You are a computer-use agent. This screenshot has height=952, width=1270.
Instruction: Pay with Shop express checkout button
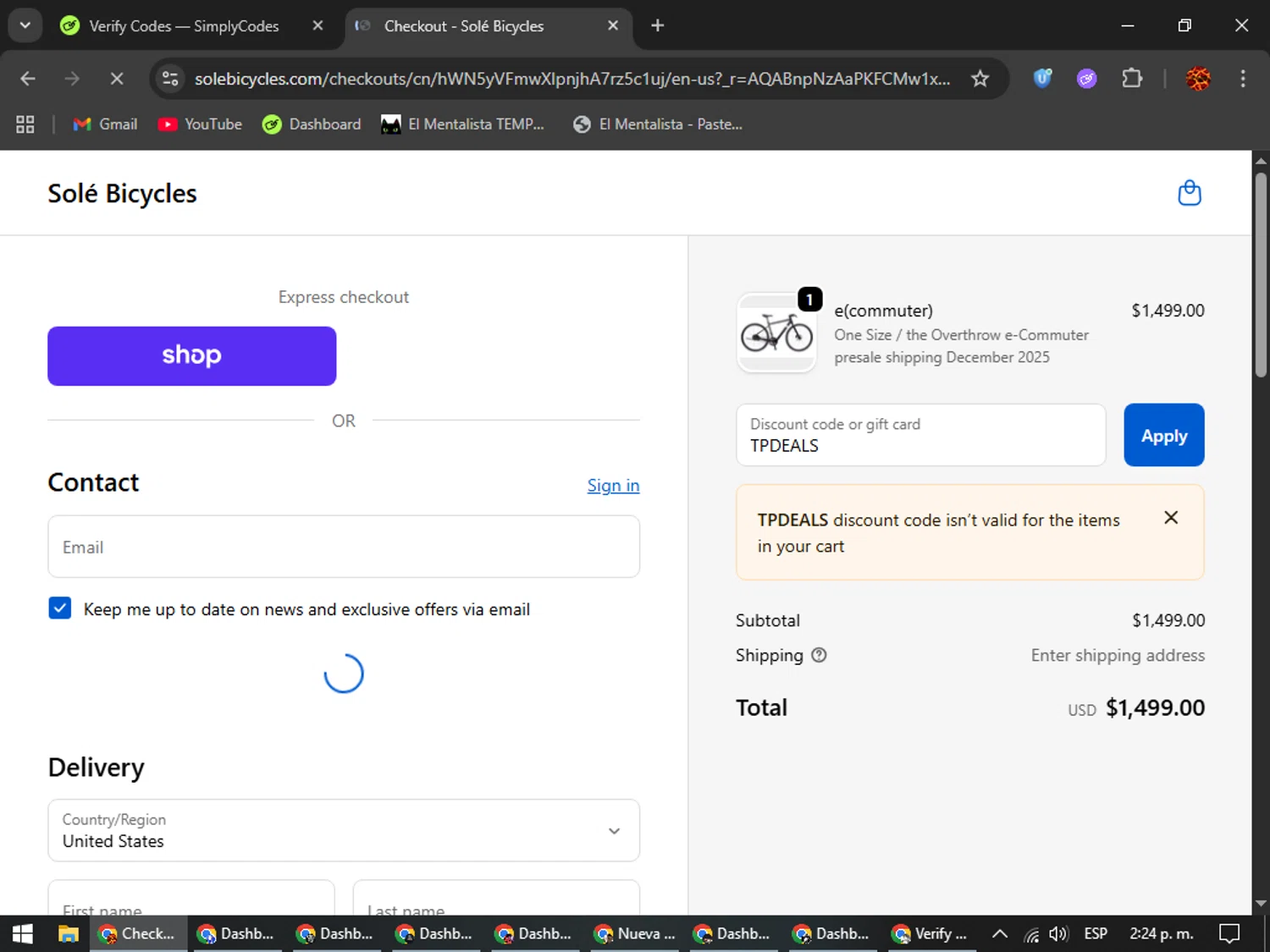[x=192, y=356]
